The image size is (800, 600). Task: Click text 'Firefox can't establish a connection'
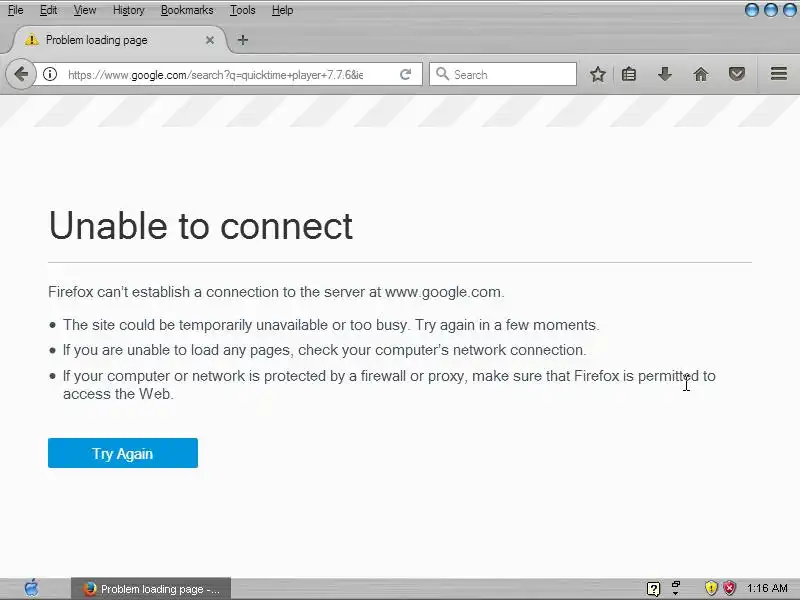[165, 292]
